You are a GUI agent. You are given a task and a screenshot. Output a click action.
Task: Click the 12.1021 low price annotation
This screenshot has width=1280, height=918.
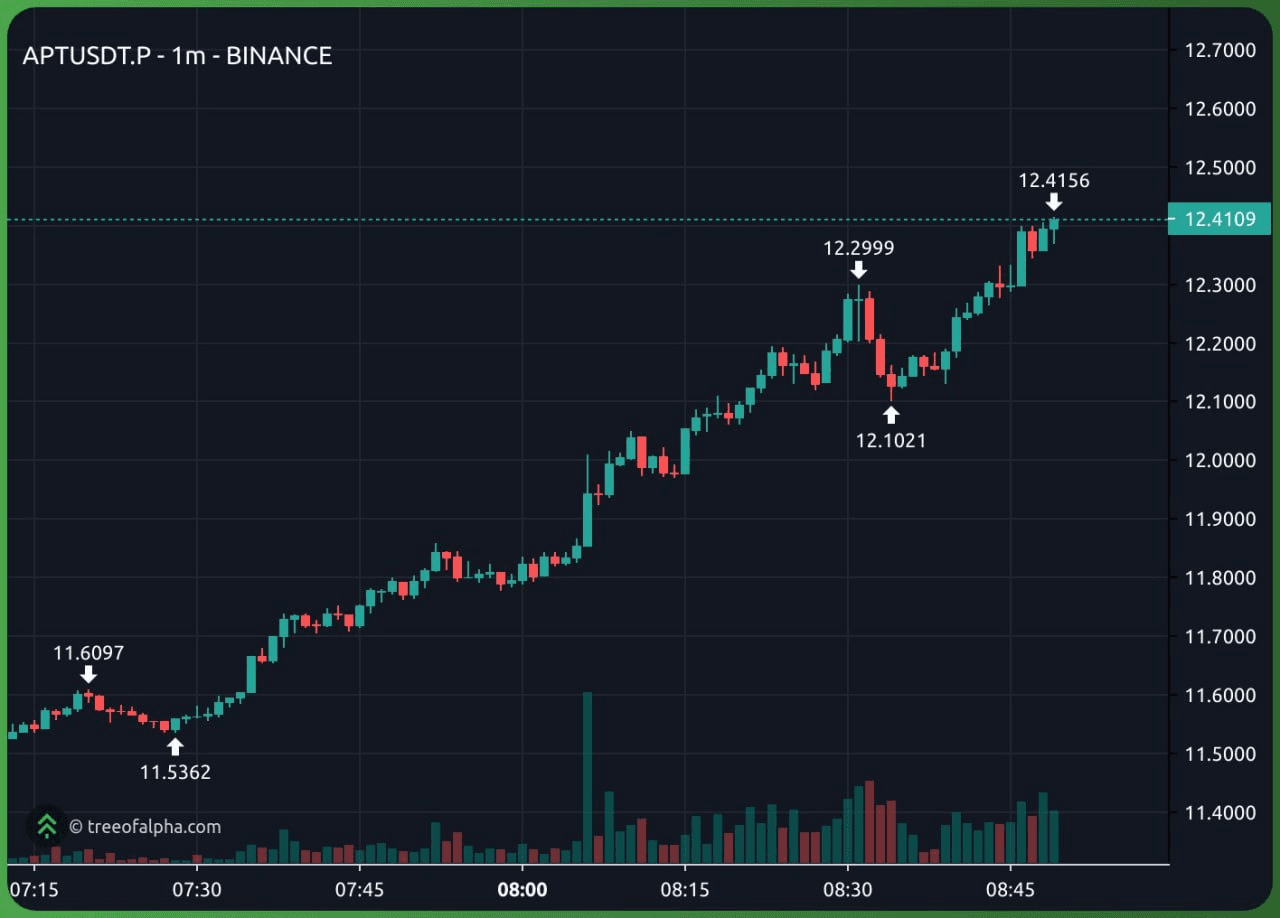coord(891,439)
